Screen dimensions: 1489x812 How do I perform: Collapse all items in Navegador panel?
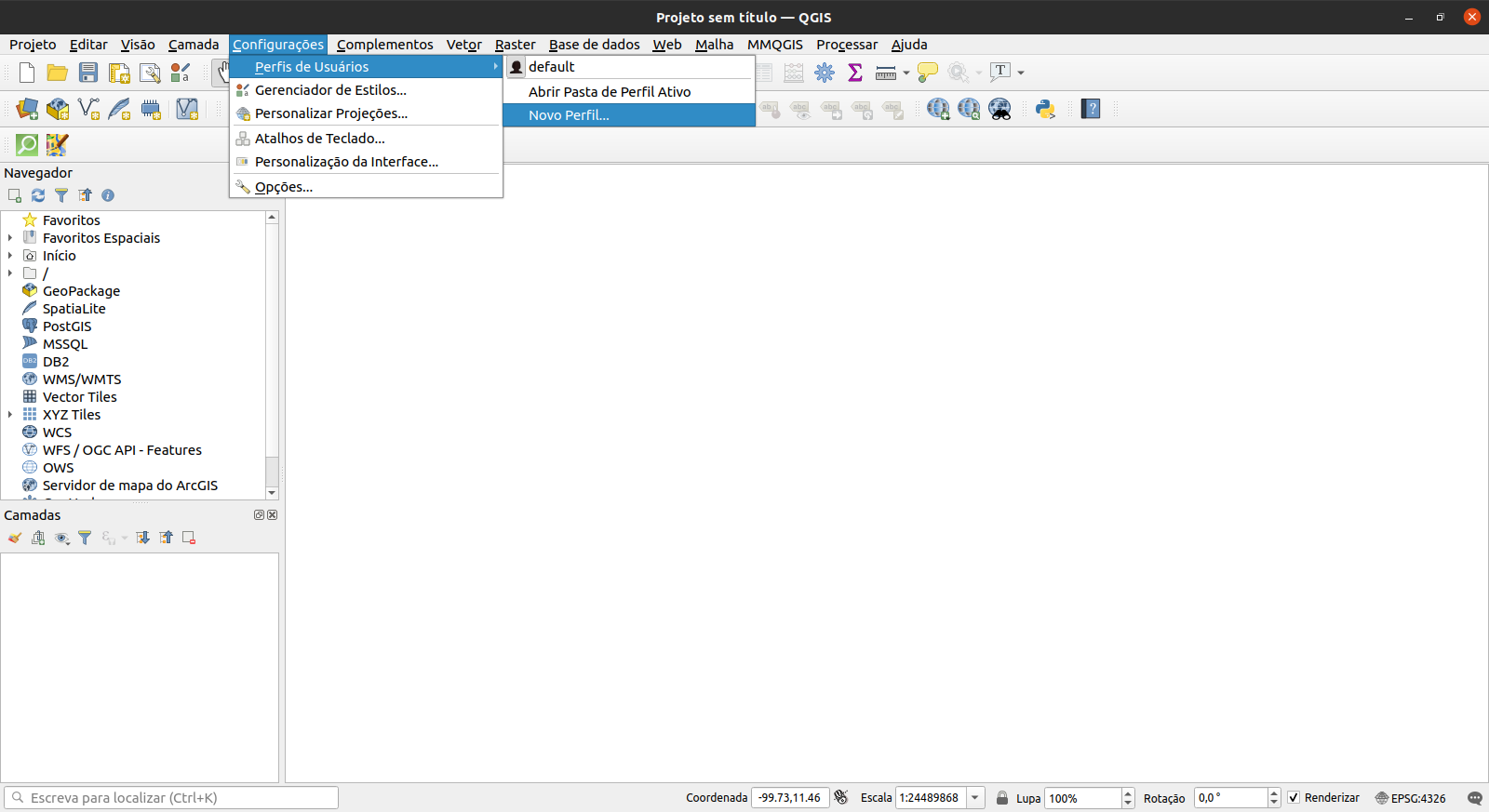coord(85,195)
